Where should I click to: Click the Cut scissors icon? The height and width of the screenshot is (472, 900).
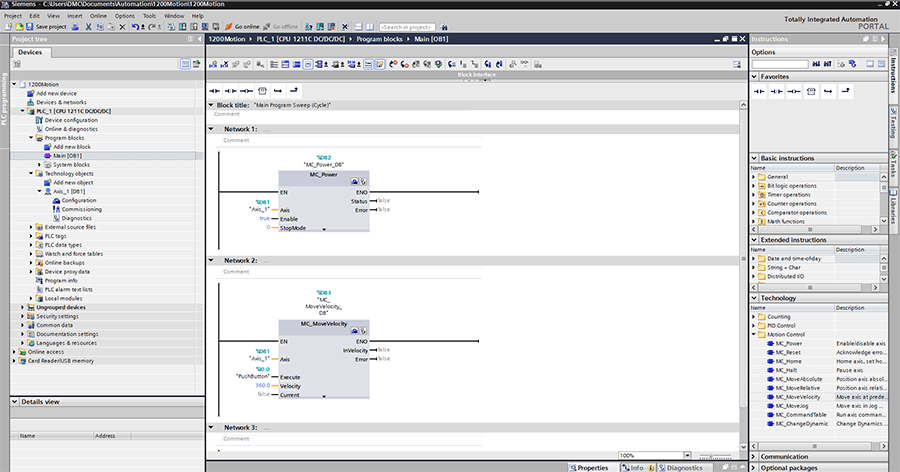point(88,26)
